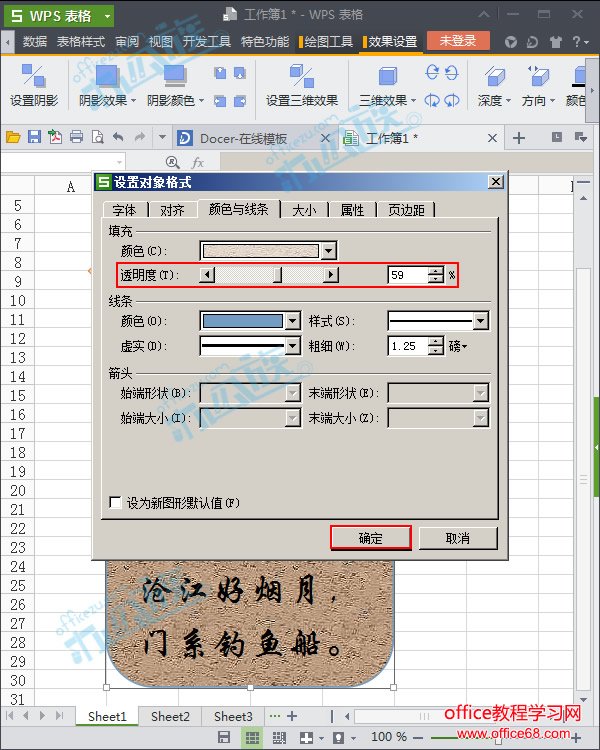Image resolution: width=600 pixels, height=750 pixels.
Task: Select the Sheet2 worksheet tab
Action: point(170,717)
